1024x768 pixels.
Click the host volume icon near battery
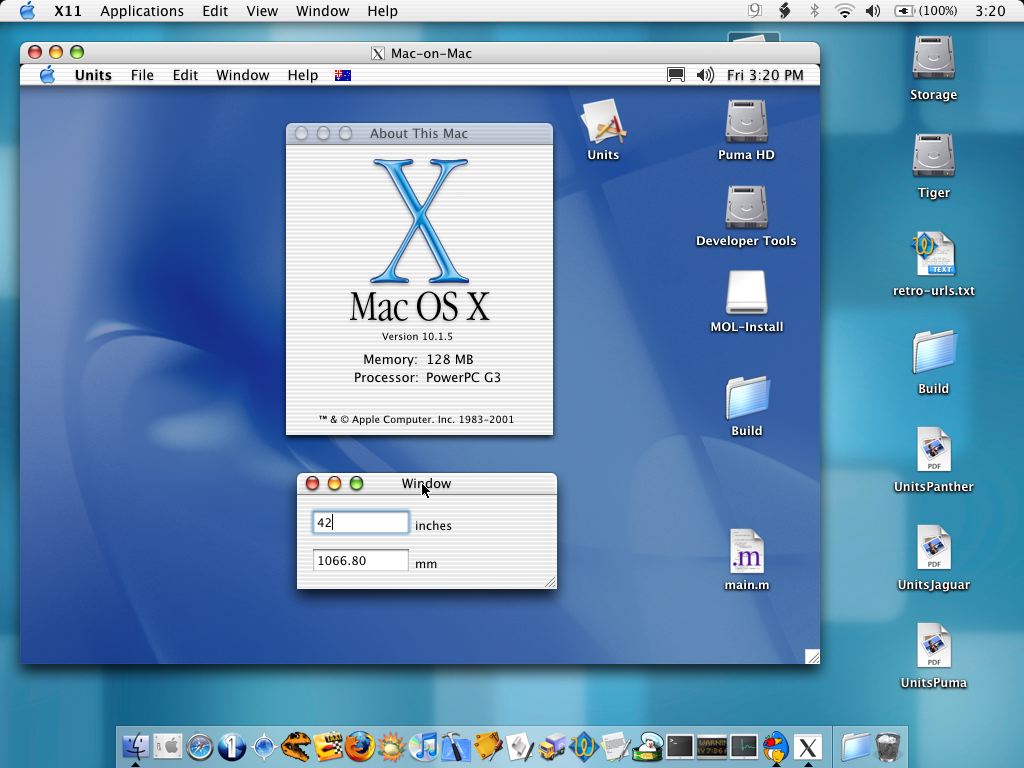pyautogui.click(x=872, y=11)
